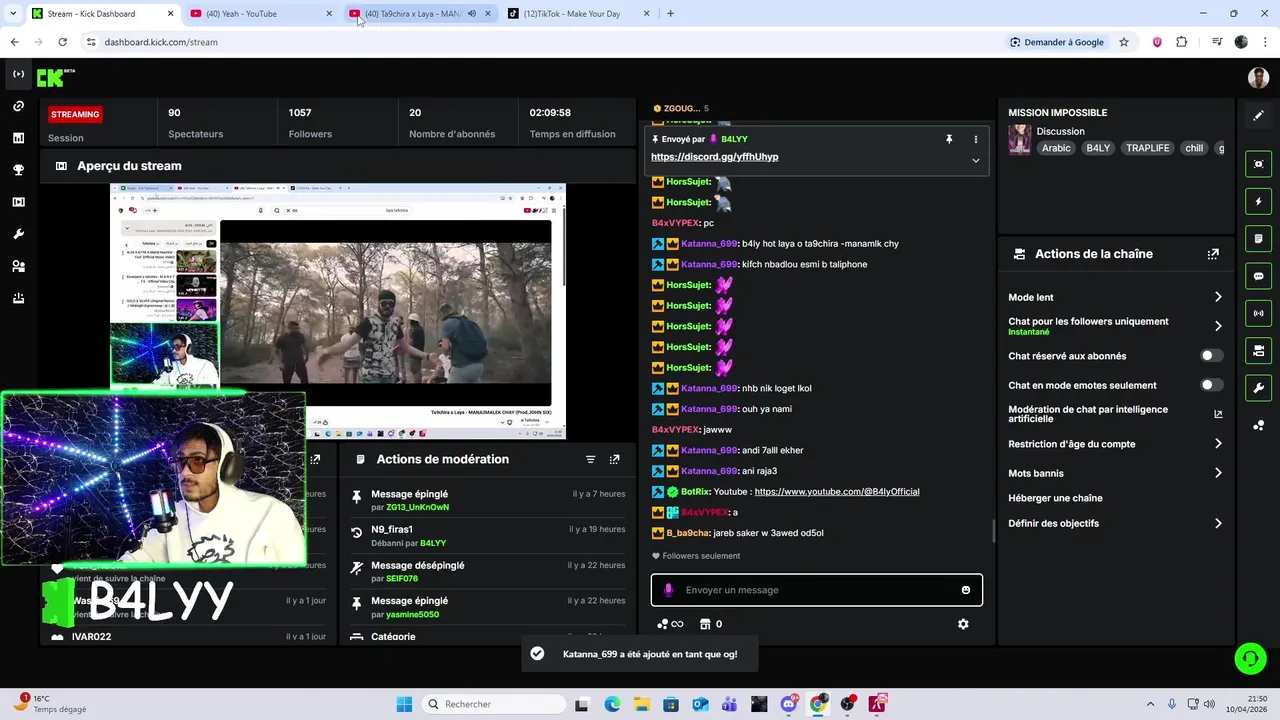
Task: Open the discord.gg/yffhUhyp link
Action: (714, 157)
